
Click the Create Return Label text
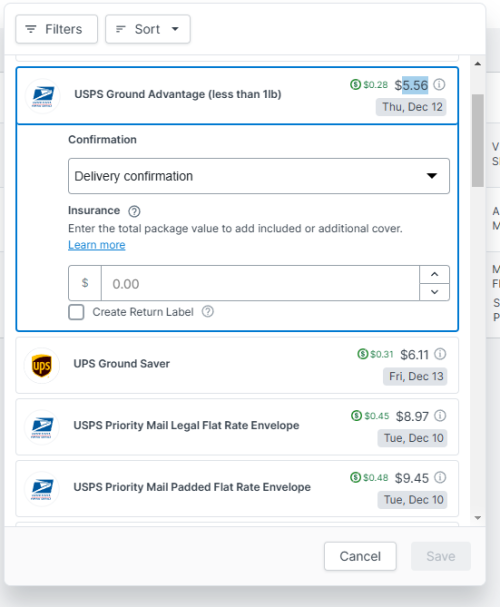(143, 312)
